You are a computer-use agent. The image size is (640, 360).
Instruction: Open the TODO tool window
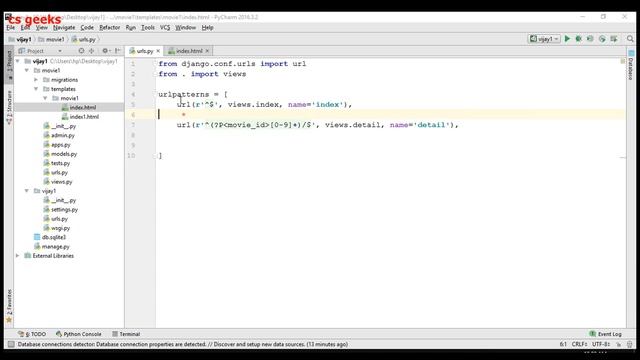(x=32, y=334)
